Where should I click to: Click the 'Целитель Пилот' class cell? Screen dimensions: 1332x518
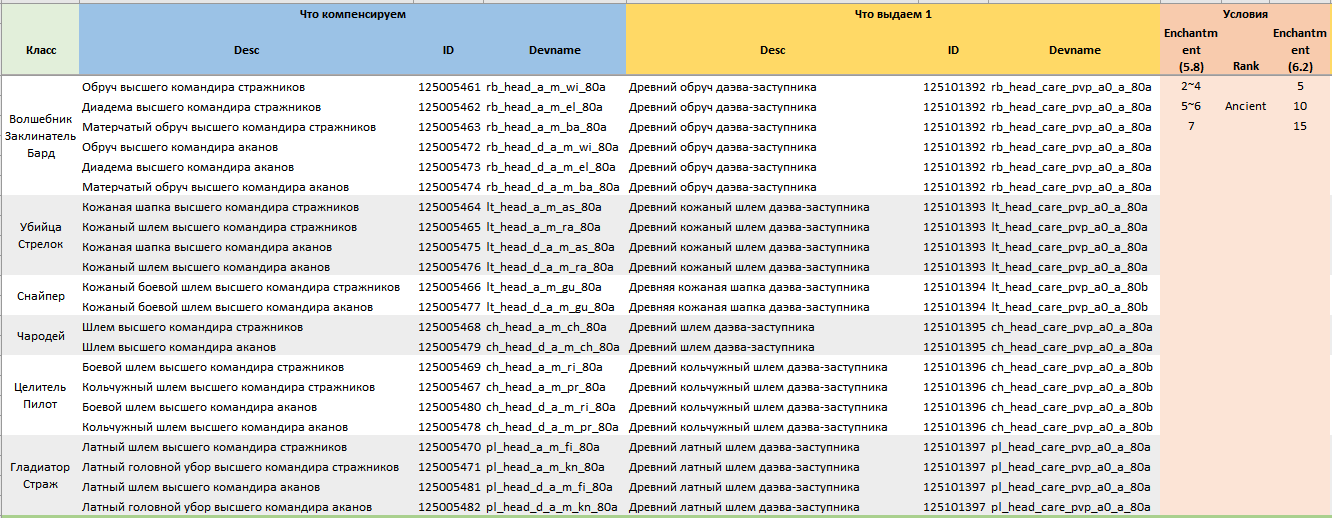coord(41,396)
